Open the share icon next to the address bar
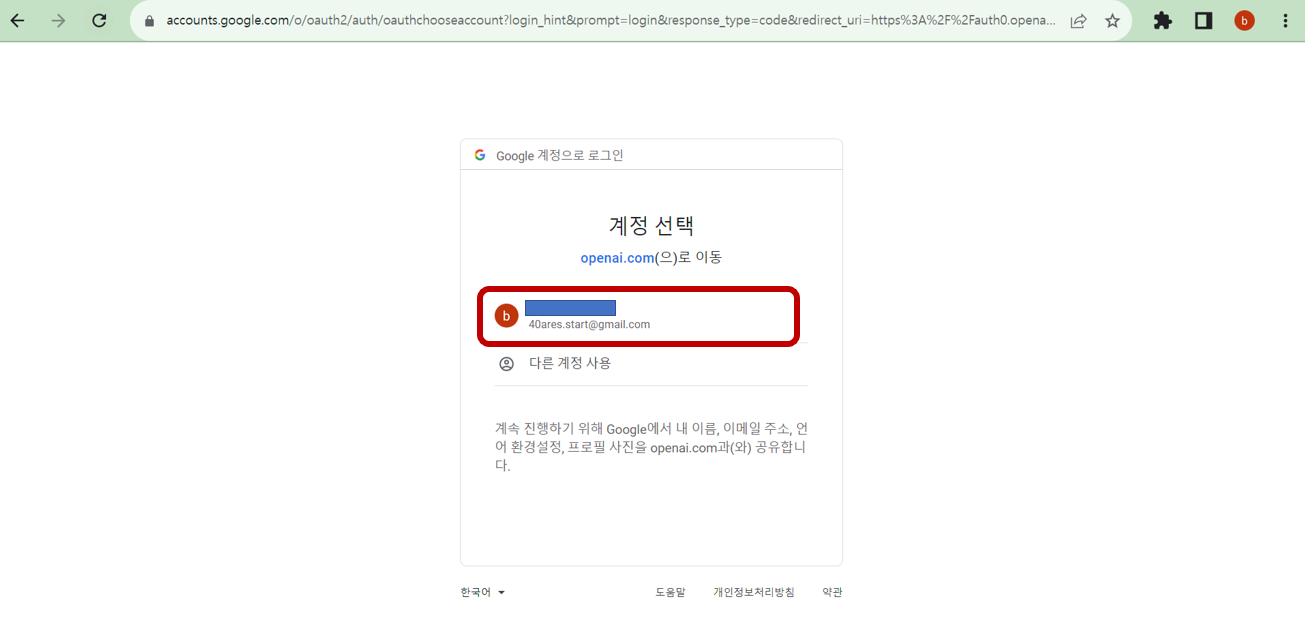Viewport: 1305px width, 638px height. coord(1078,20)
